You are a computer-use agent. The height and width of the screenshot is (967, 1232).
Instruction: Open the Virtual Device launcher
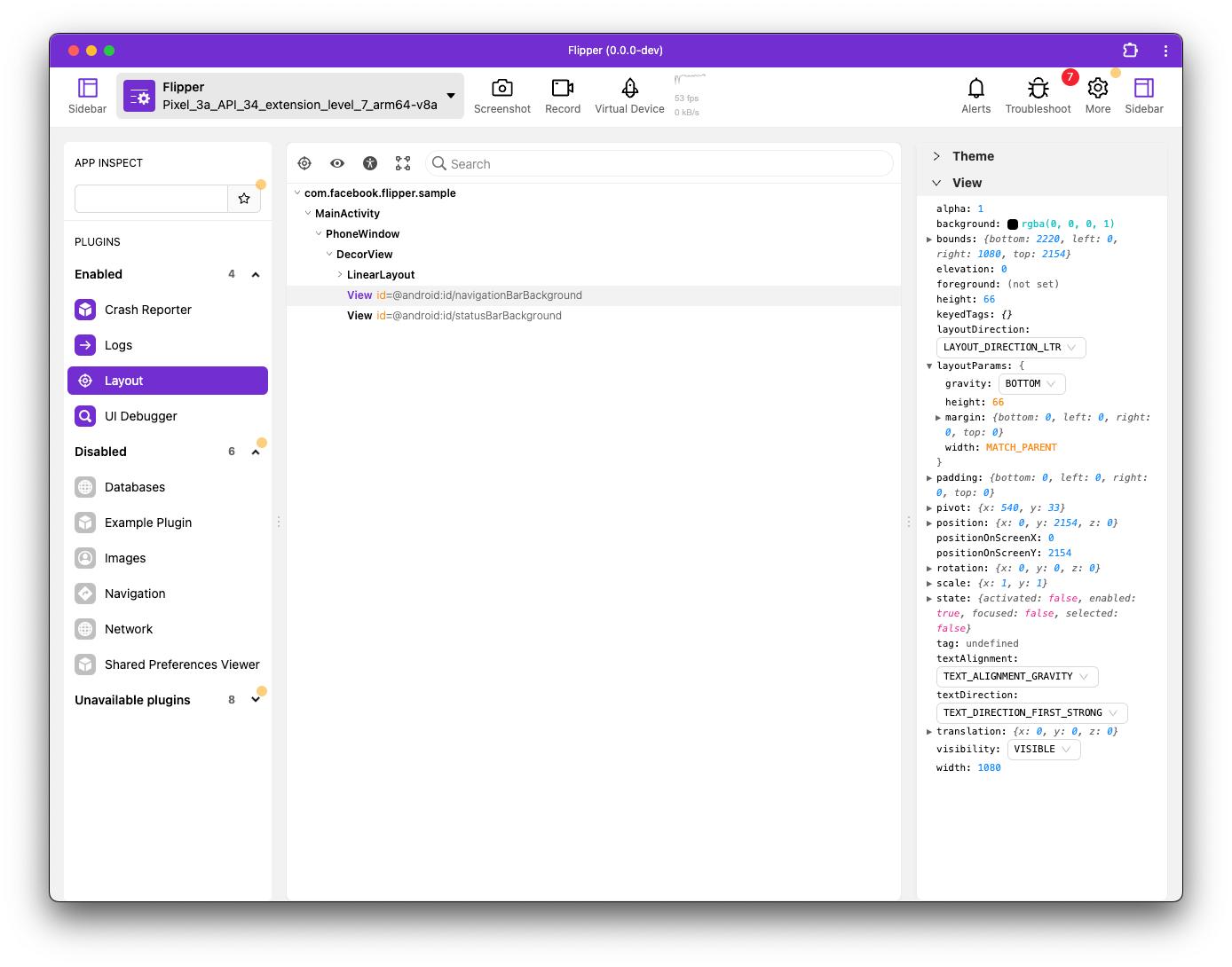point(629,96)
